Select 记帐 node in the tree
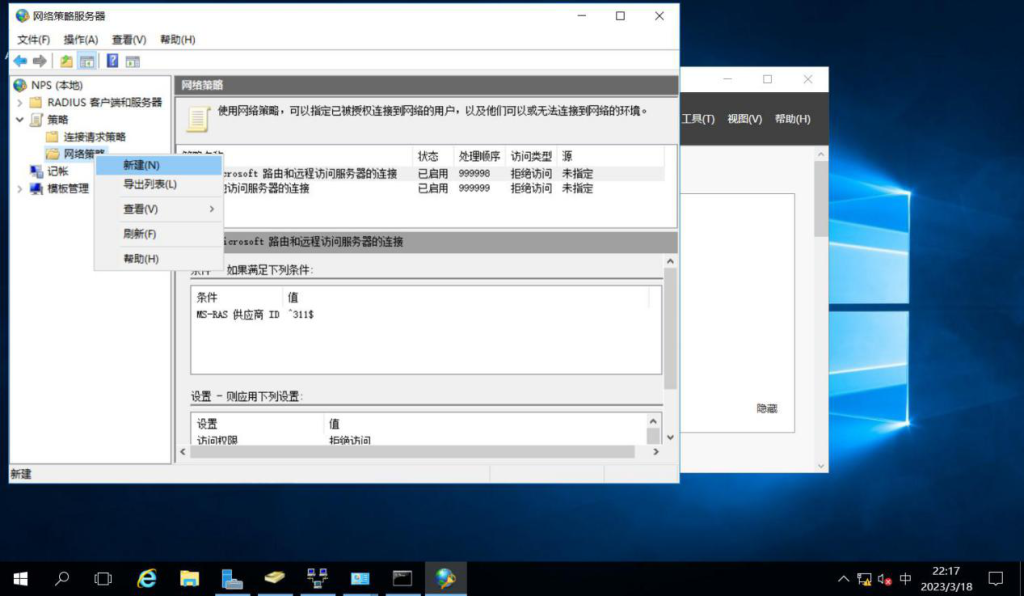Screen dimensions: 1024x596 point(57,171)
